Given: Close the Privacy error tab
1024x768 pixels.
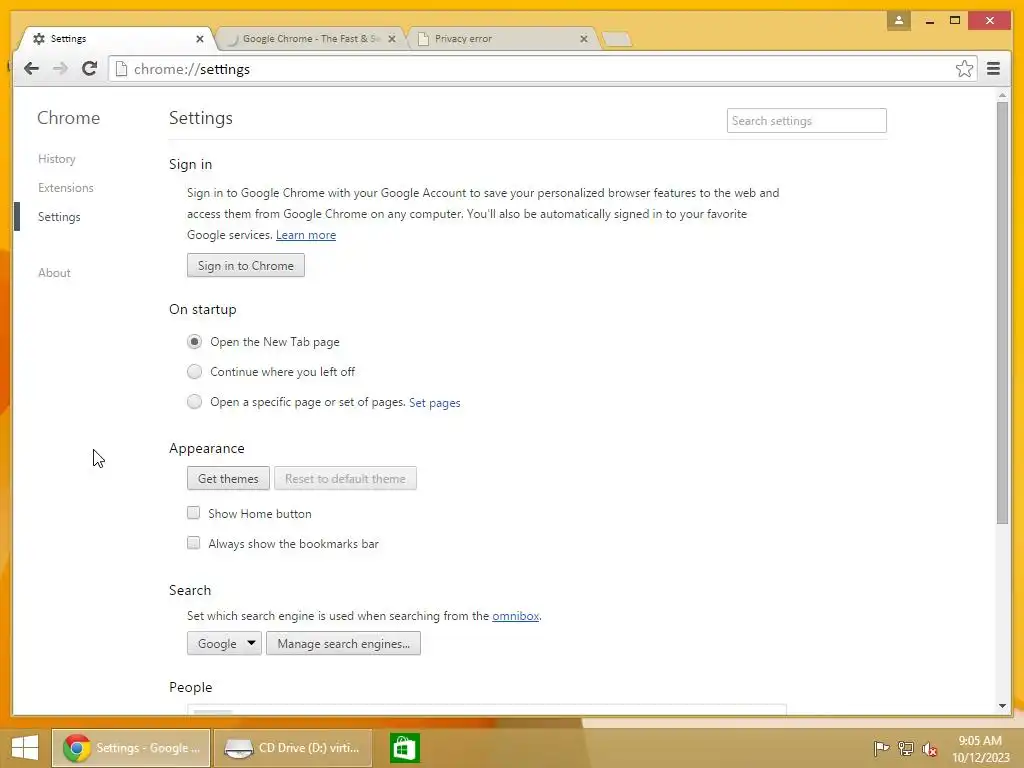Looking at the screenshot, I should (x=584, y=39).
